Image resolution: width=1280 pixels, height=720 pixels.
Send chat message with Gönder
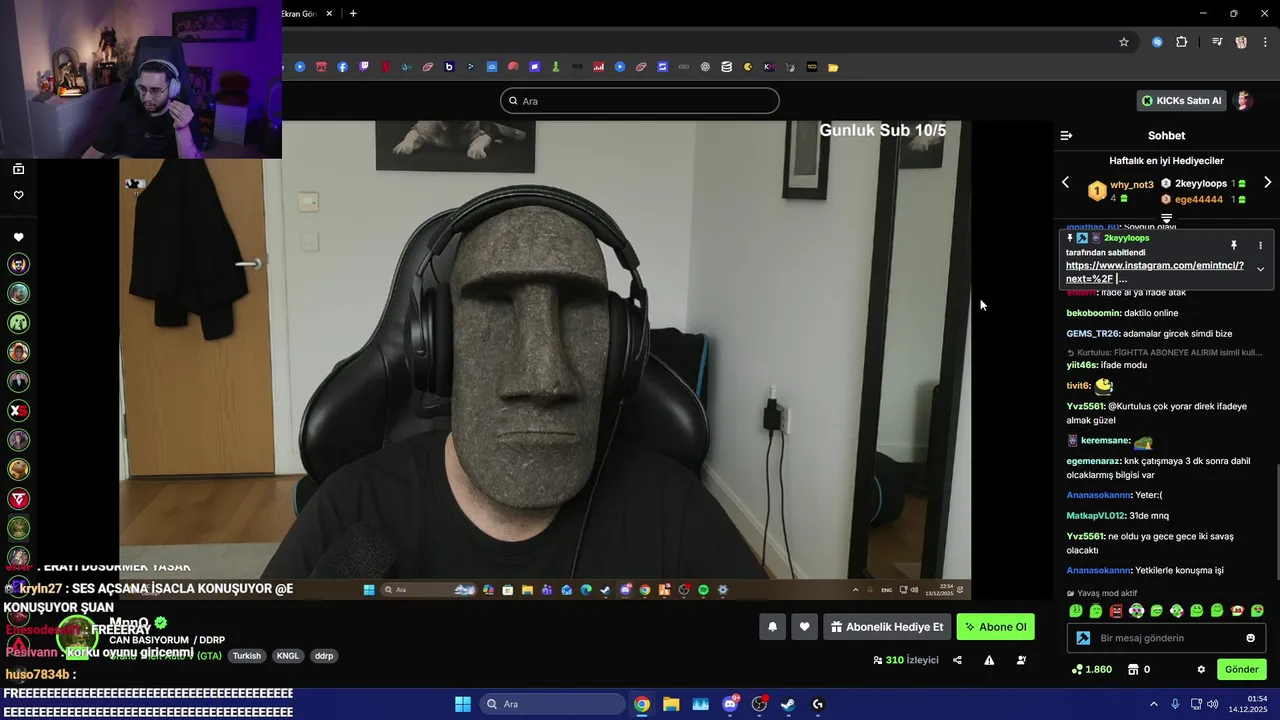click(1241, 669)
